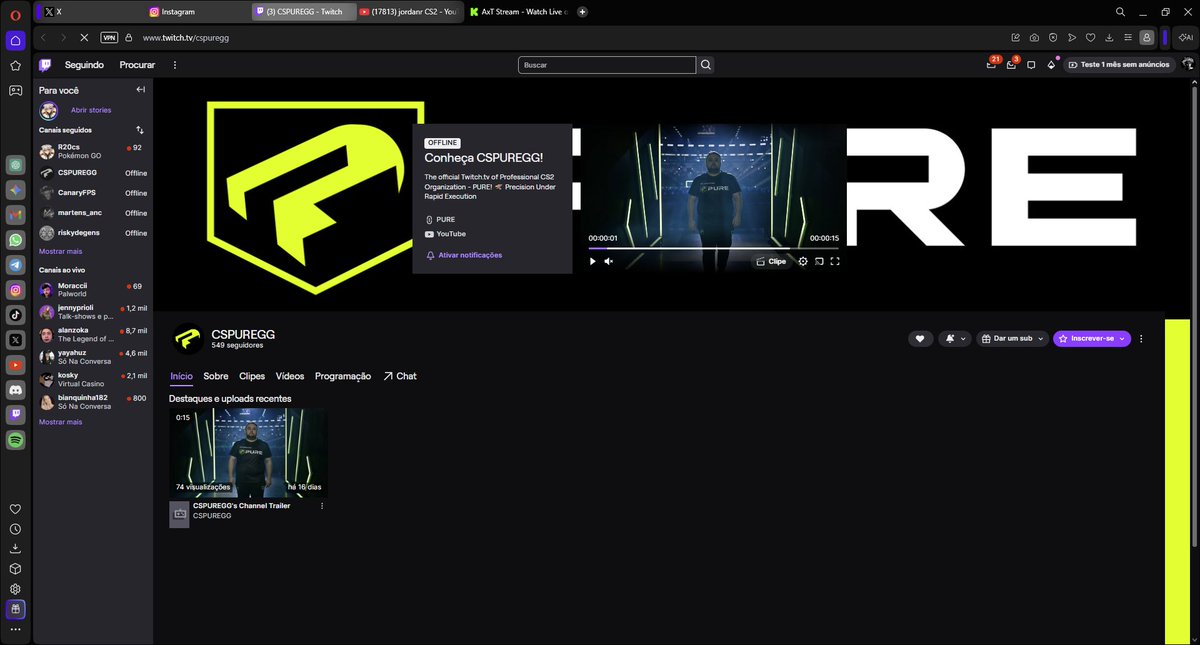Switch to the Sobre tab
The image size is (1200, 645).
click(x=216, y=376)
